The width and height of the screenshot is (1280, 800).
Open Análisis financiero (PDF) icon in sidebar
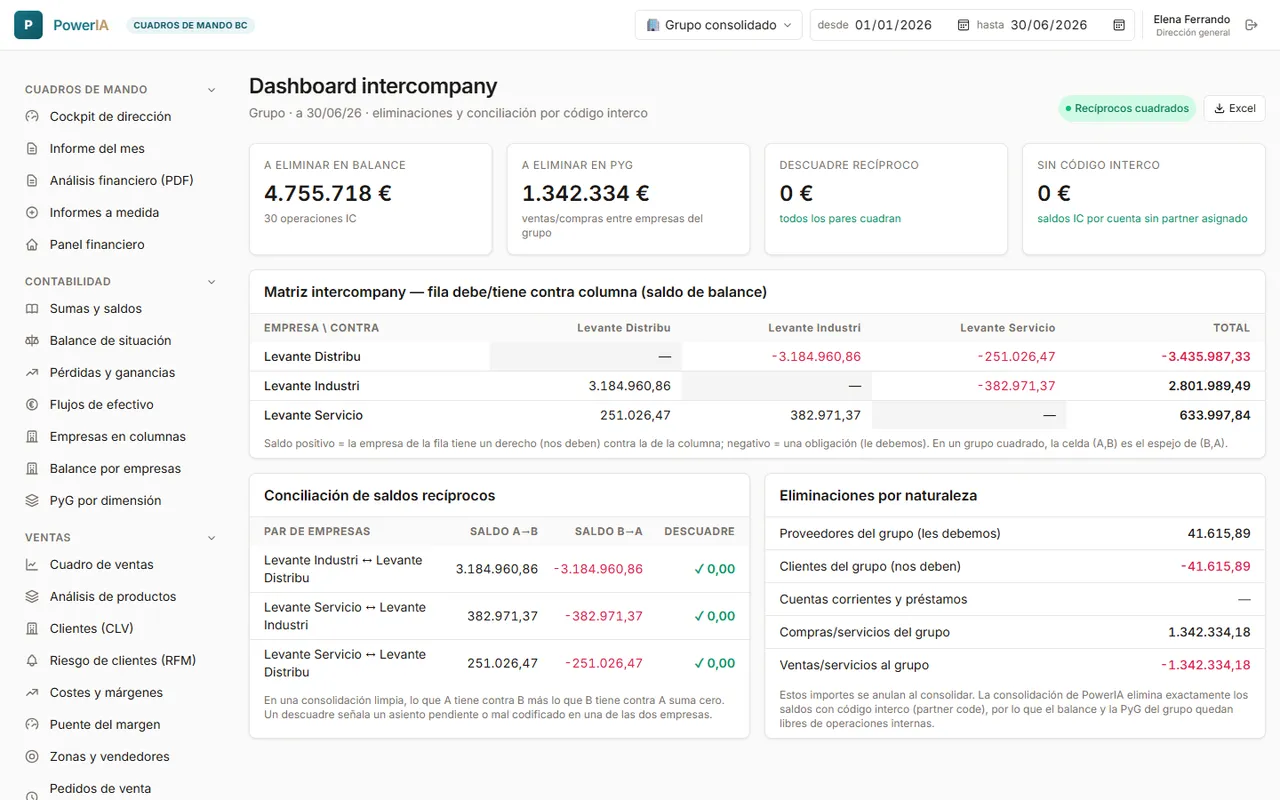[x=32, y=181]
